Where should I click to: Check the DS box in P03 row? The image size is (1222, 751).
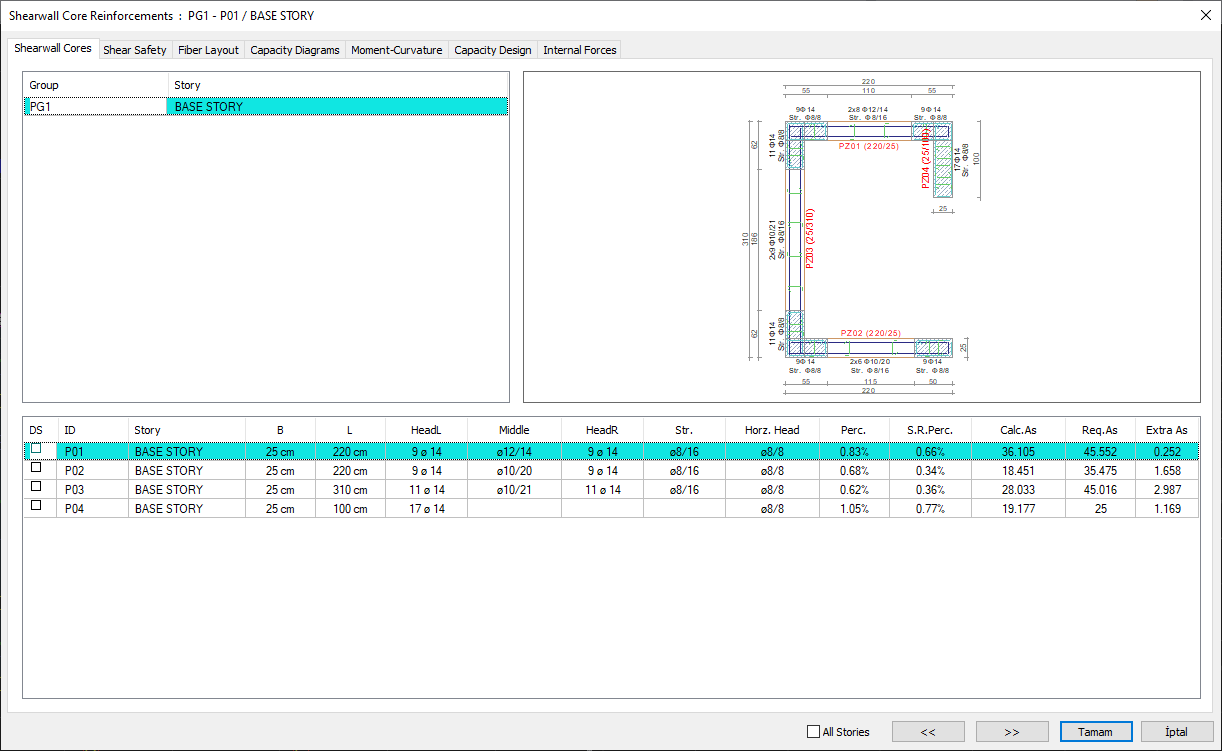pyautogui.click(x=37, y=487)
